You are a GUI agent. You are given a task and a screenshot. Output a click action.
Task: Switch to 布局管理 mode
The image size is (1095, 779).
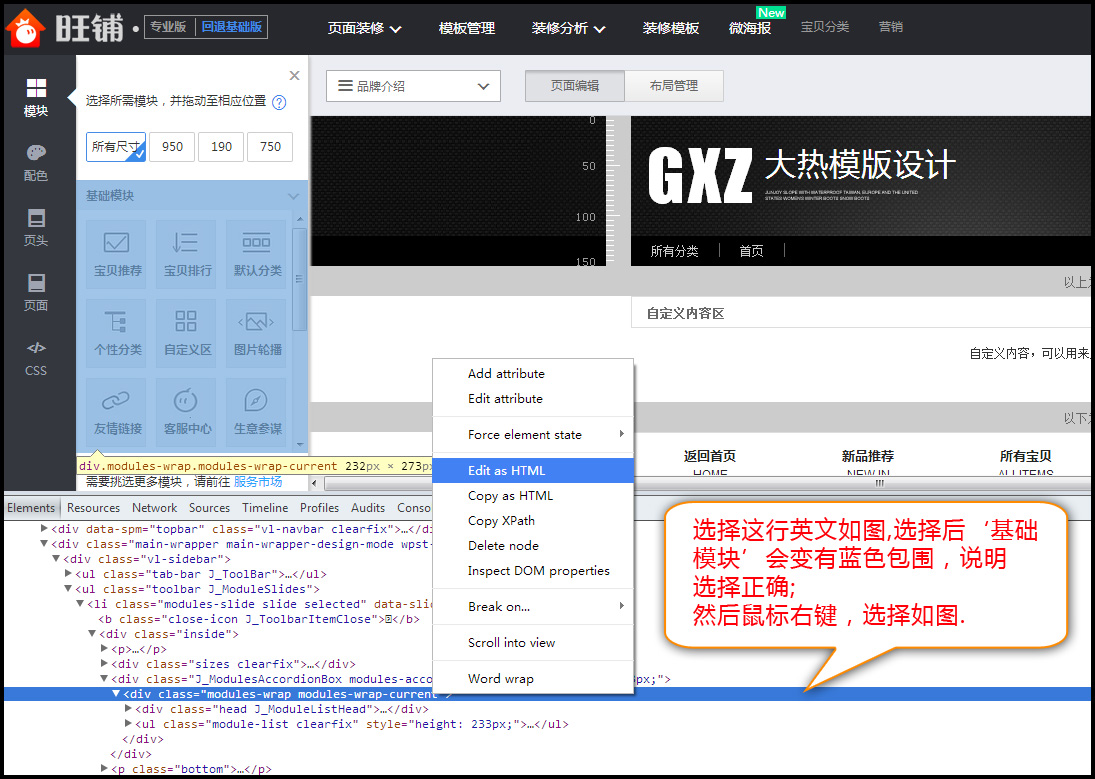[674, 86]
